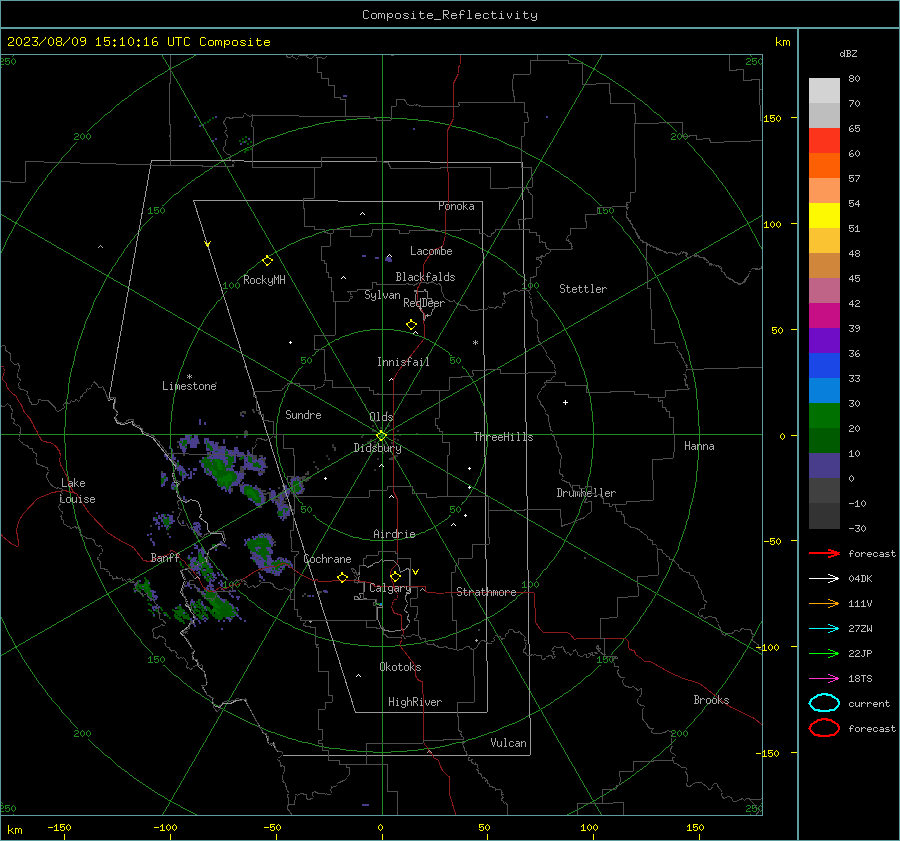Click the Lacombe label

(431, 251)
